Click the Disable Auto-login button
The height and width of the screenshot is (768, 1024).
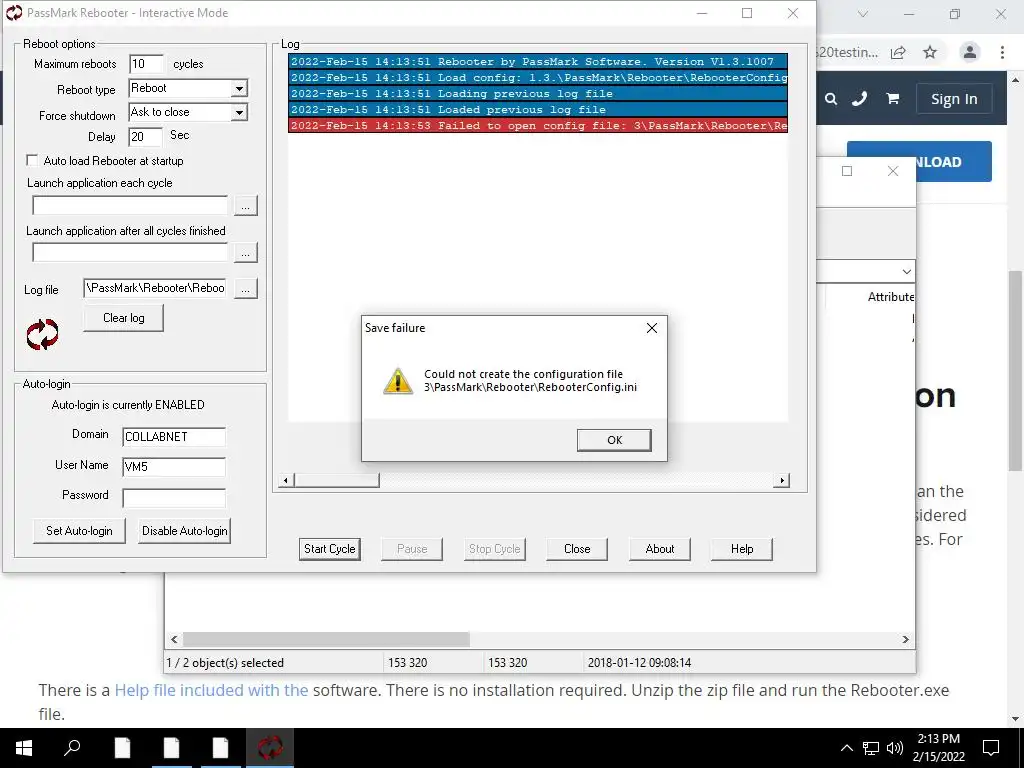[185, 531]
